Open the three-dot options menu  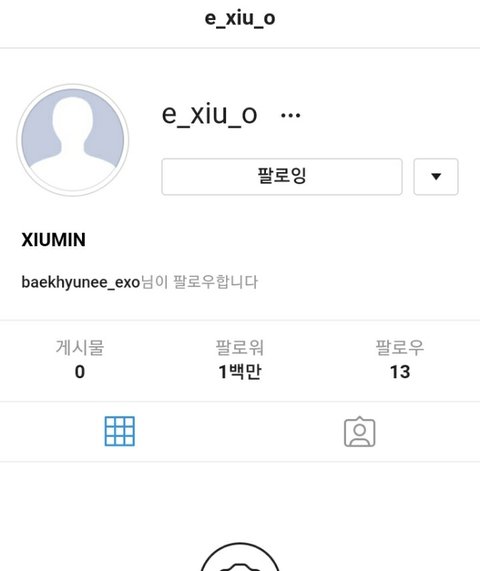tap(290, 115)
